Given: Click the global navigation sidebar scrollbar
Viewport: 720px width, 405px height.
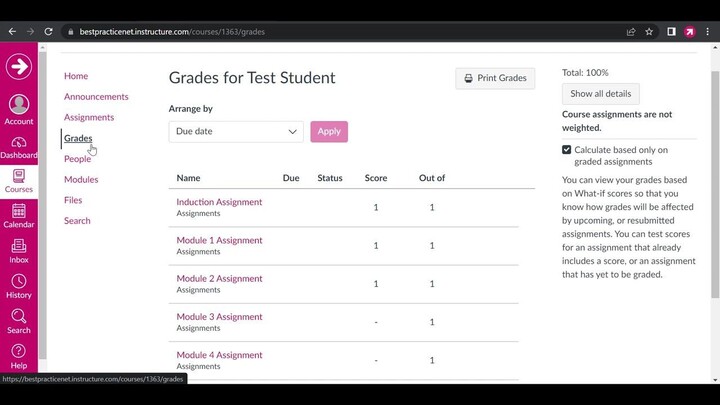Looking at the screenshot, I should pyautogui.click(x=42, y=205).
